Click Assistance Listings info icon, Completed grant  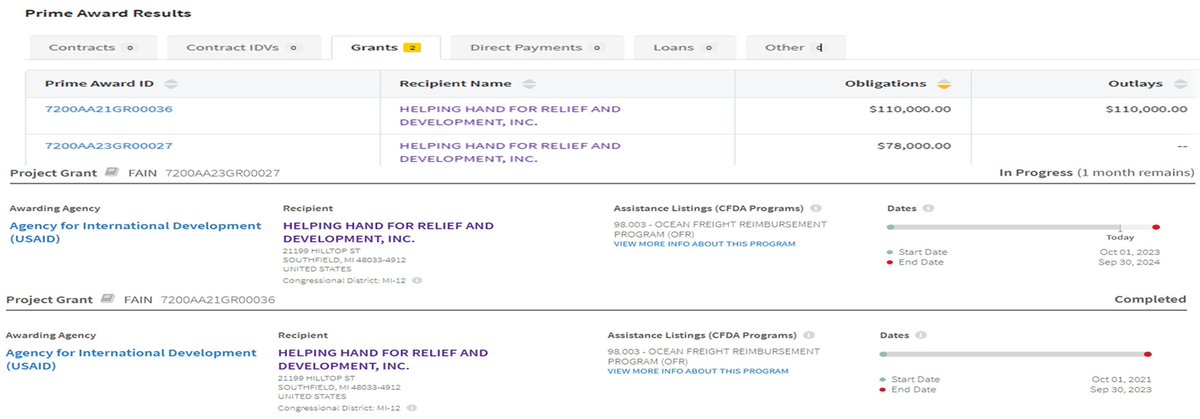810,335
